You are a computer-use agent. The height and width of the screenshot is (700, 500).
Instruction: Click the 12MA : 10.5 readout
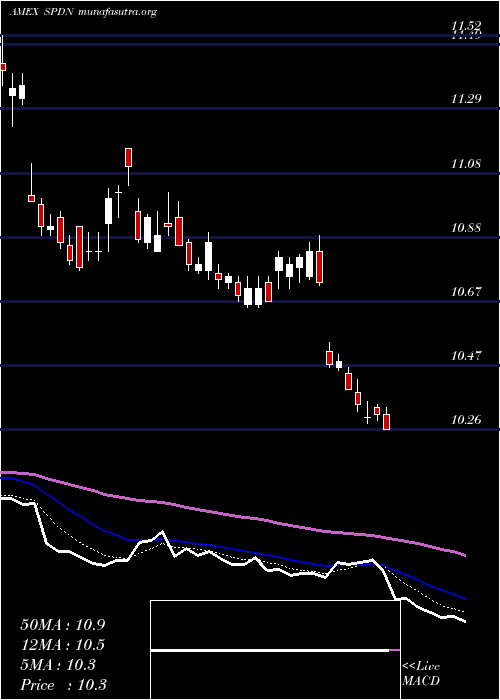click(63, 645)
